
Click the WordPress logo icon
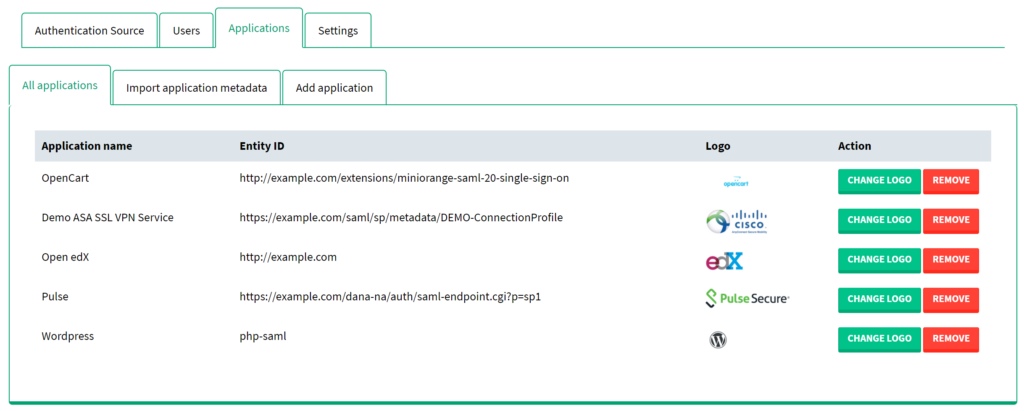[717, 339]
